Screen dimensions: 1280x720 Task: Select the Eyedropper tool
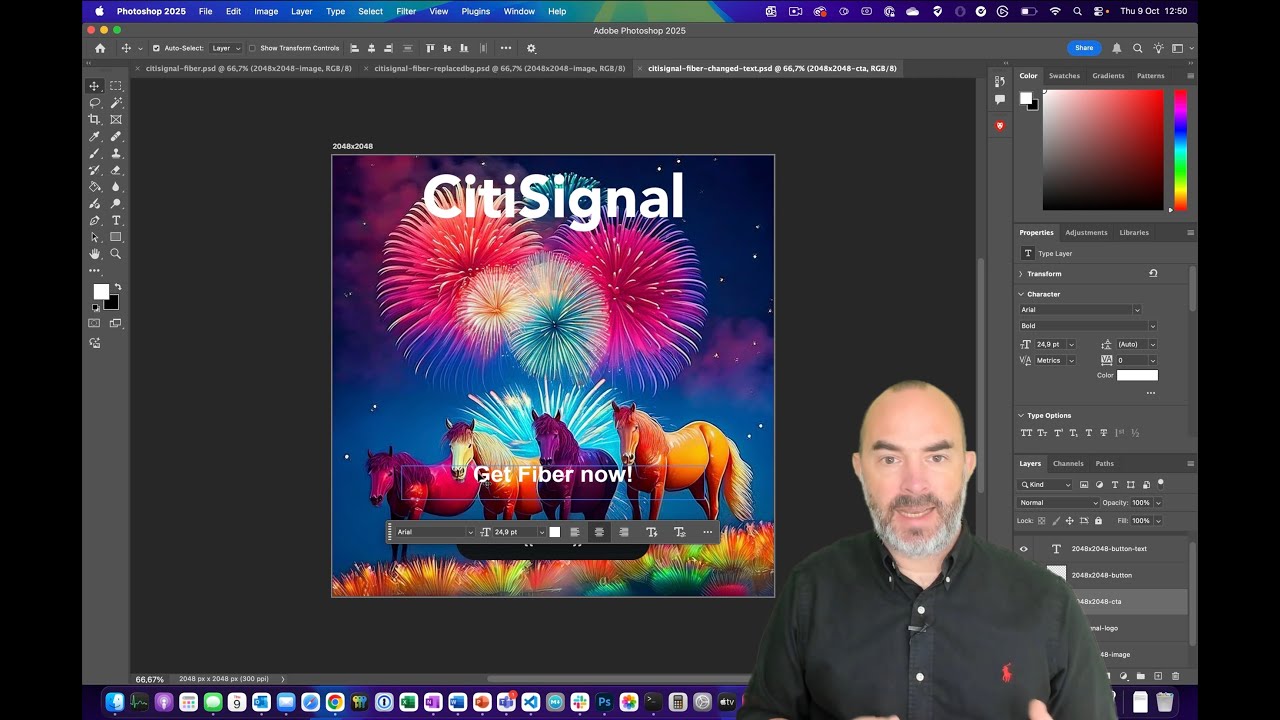coord(95,137)
